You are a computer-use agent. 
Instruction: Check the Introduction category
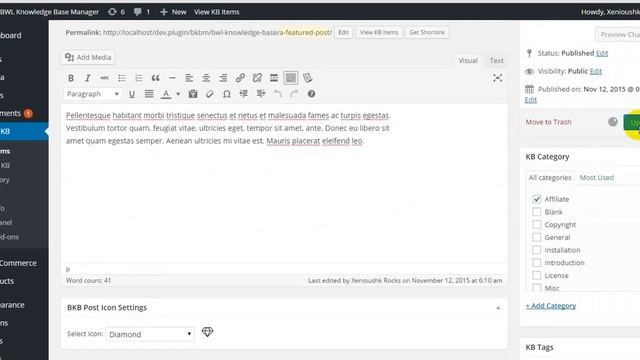point(536,262)
